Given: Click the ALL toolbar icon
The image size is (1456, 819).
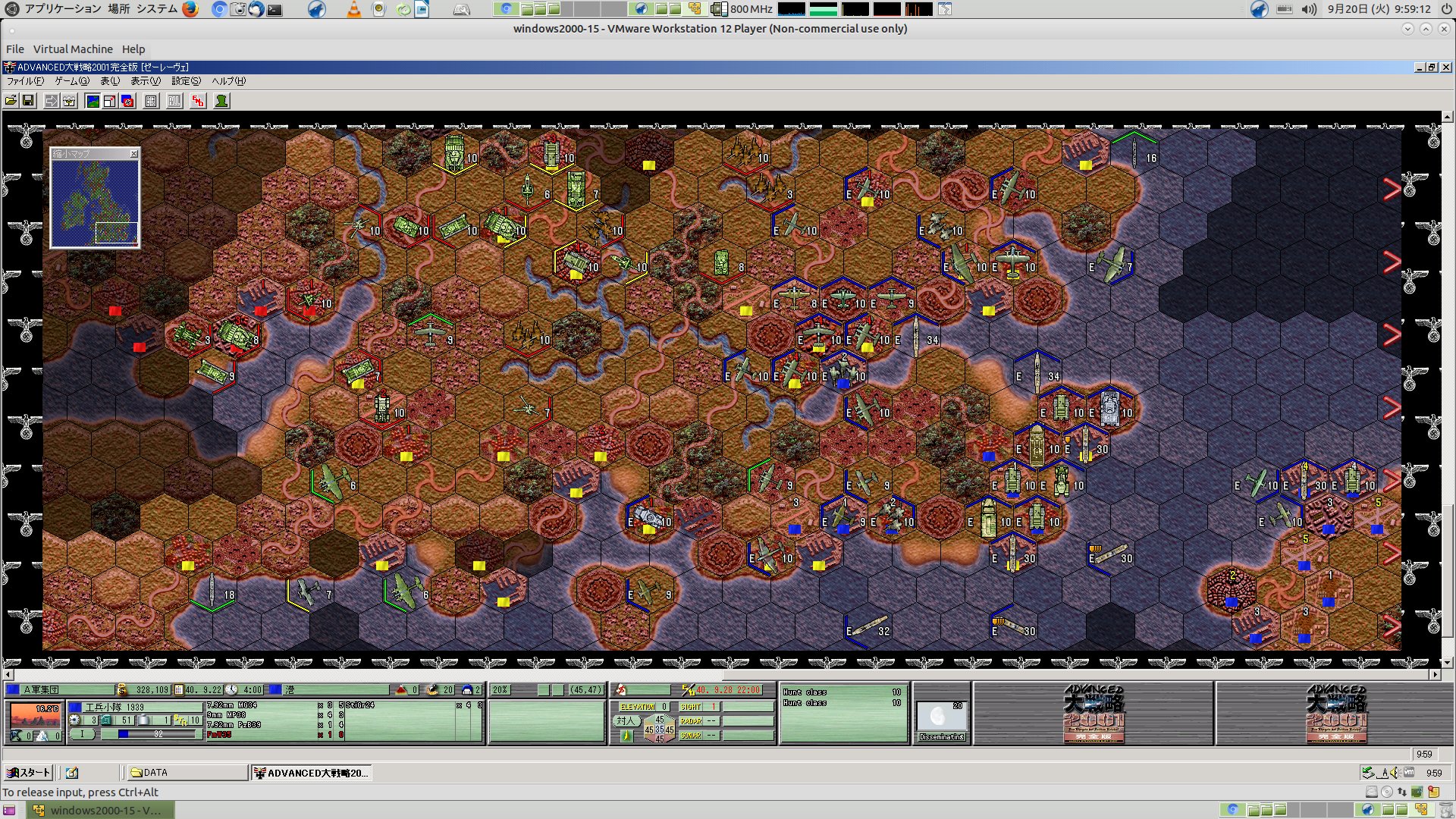Looking at the screenshot, I should tap(174, 101).
